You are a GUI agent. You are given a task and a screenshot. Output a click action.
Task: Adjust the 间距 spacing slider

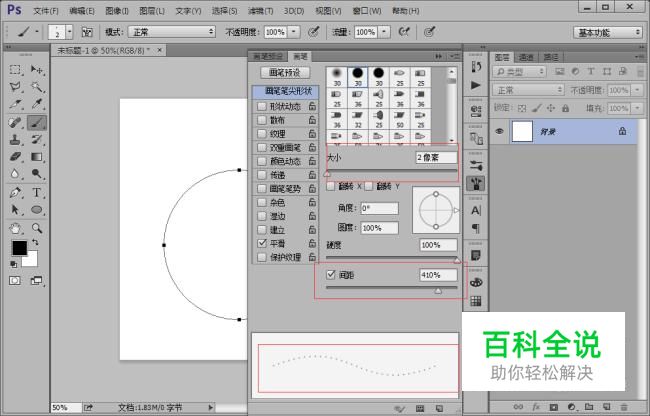pos(438,290)
